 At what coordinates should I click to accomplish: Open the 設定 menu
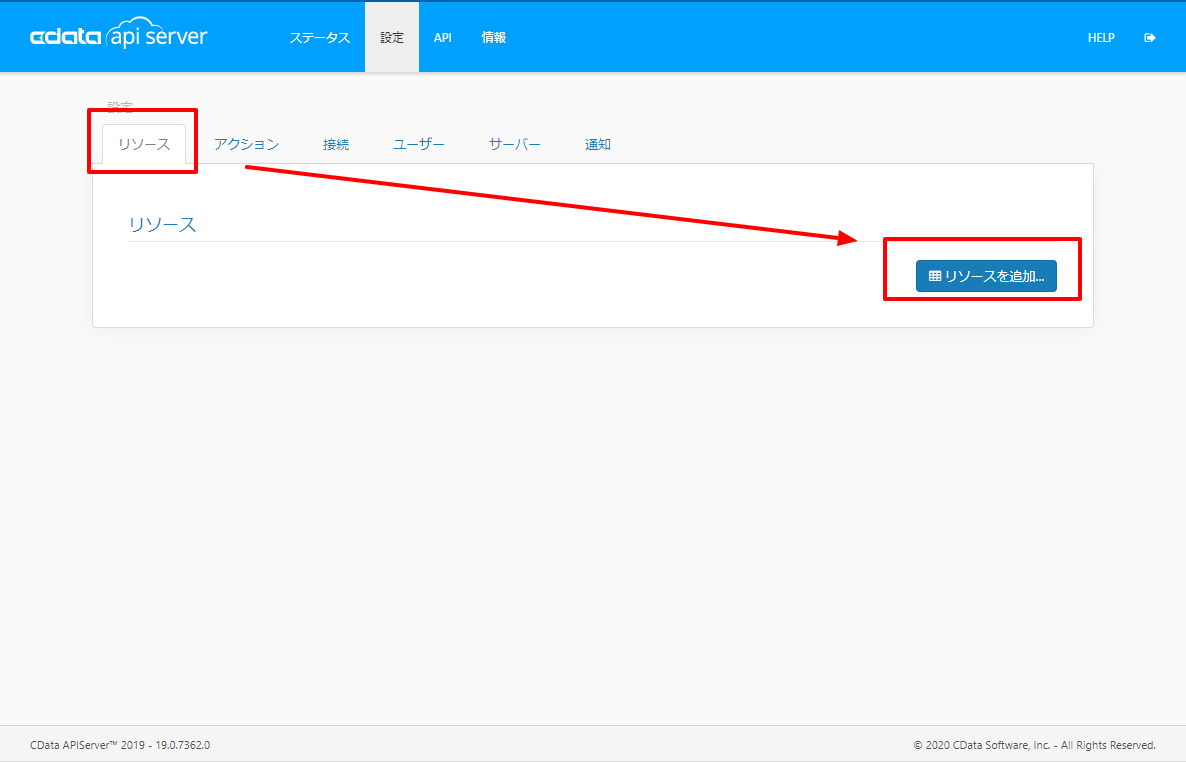pyautogui.click(x=392, y=38)
